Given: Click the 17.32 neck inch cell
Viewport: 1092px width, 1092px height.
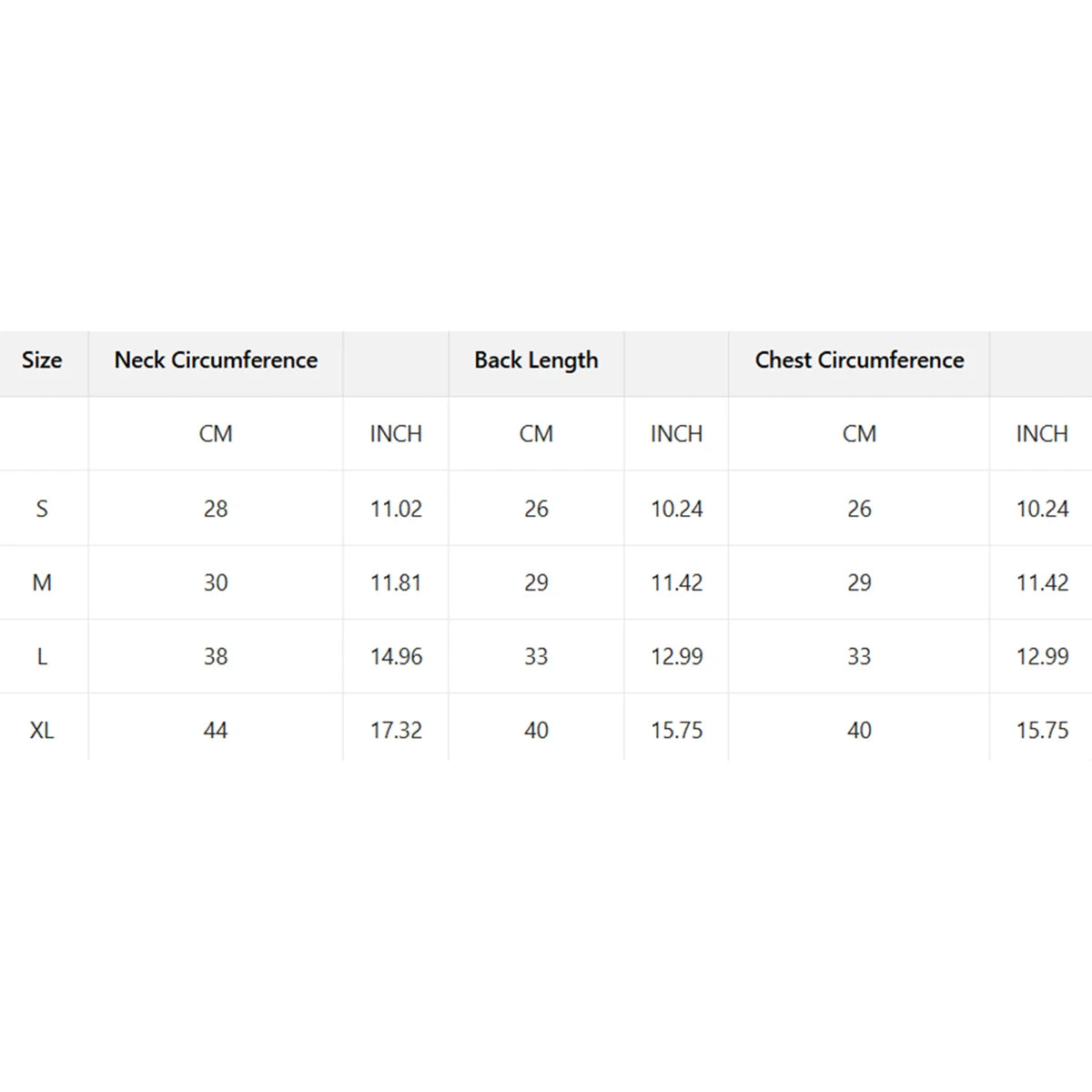Looking at the screenshot, I should click(396, 730).
